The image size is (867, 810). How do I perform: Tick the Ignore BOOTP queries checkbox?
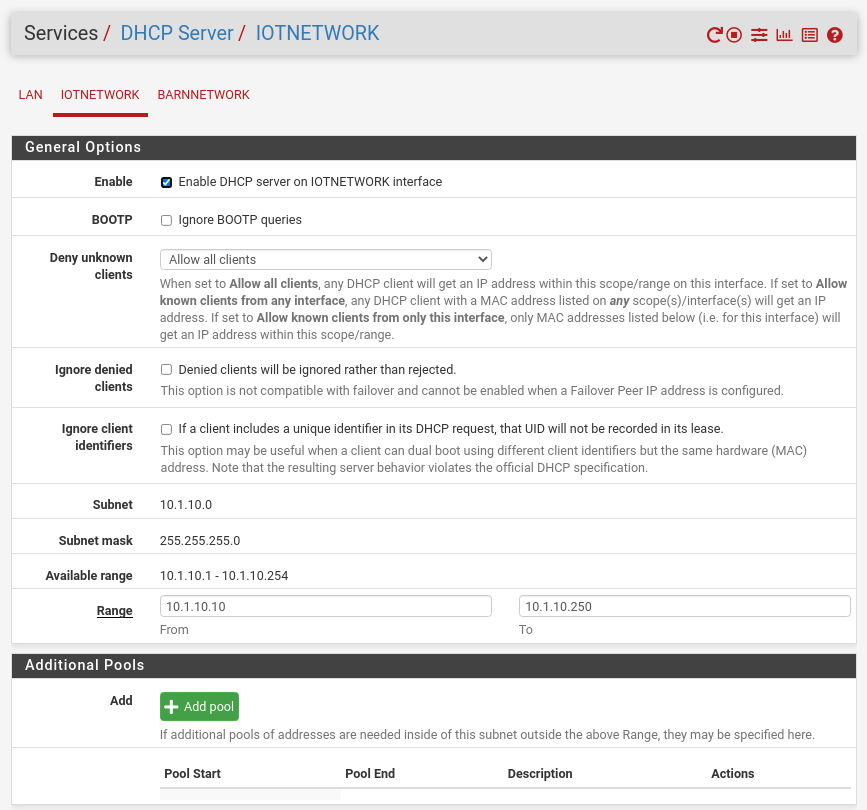pos(167,220)
